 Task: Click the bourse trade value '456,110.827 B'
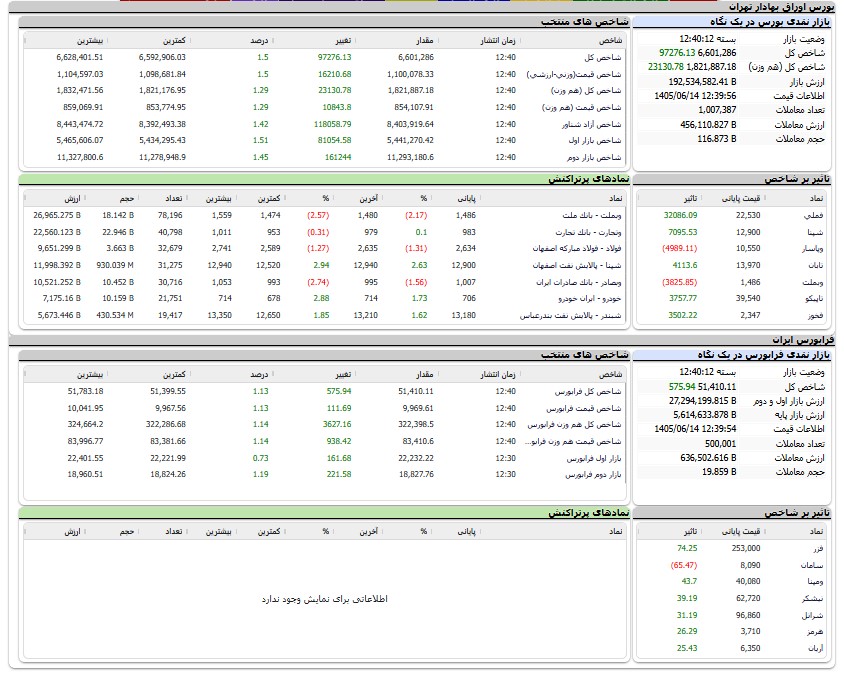coord(708,124)
